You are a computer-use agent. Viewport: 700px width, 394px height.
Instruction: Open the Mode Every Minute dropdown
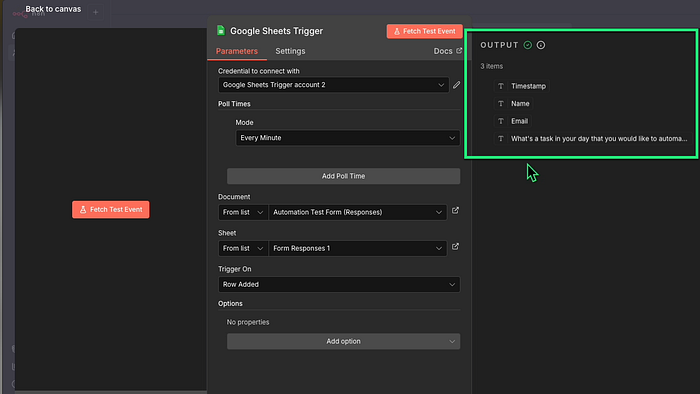348,138
